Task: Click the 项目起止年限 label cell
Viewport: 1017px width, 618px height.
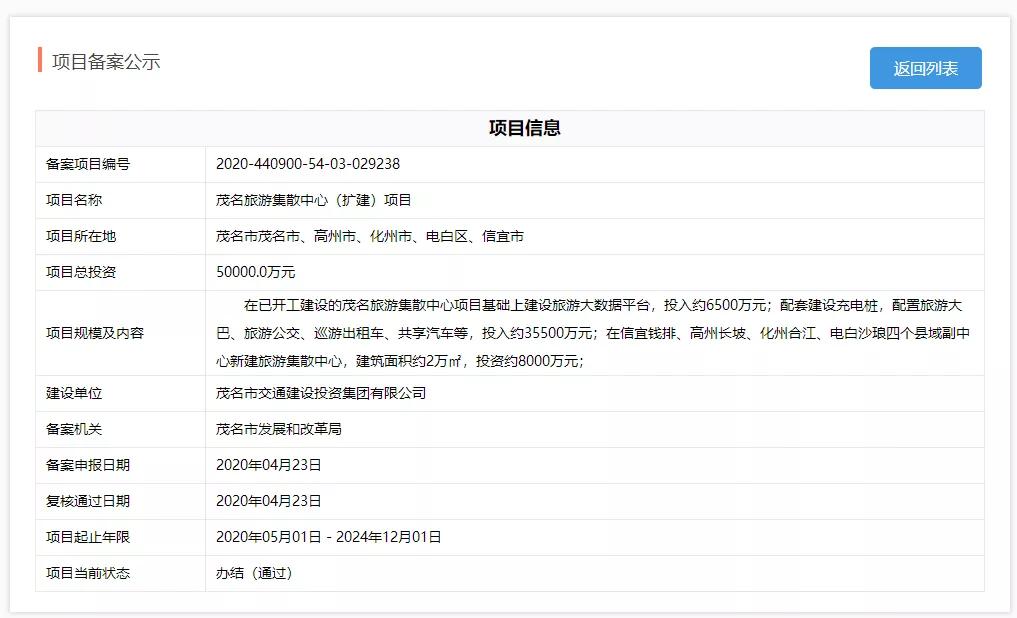Action: 121,537
